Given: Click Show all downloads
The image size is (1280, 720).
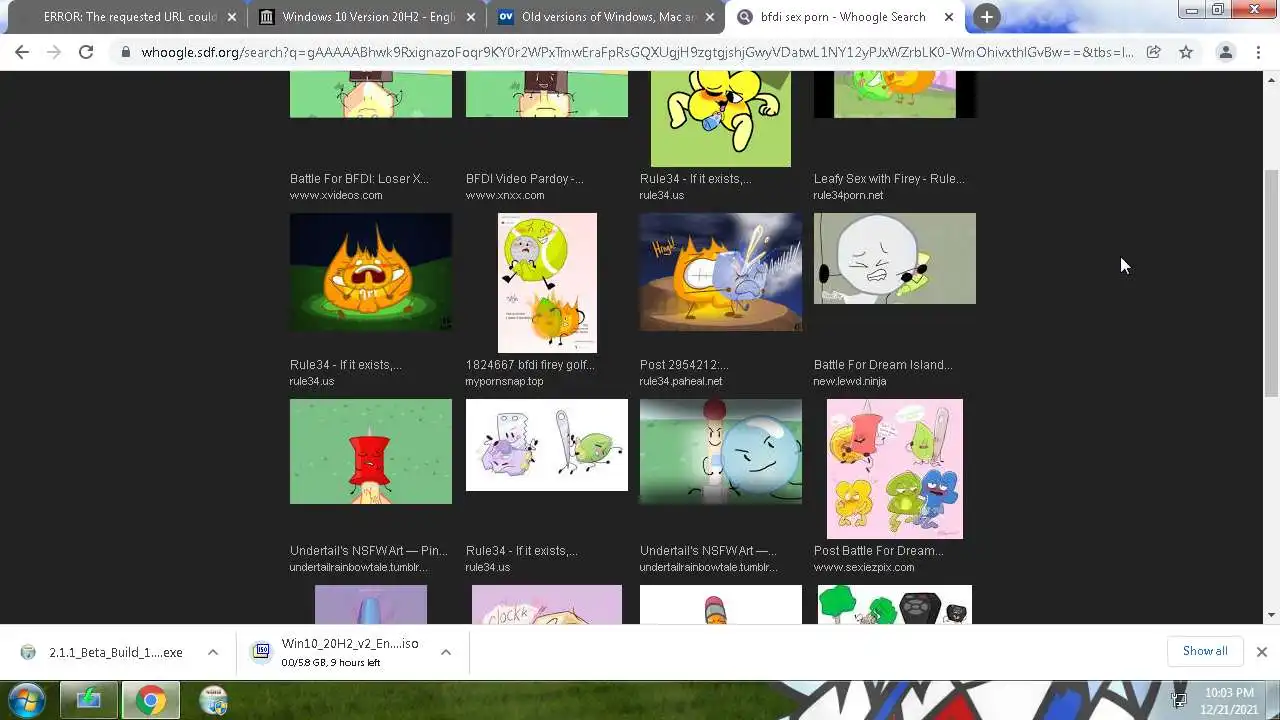Looking at the screenshot, I should tap(1205, 651).
